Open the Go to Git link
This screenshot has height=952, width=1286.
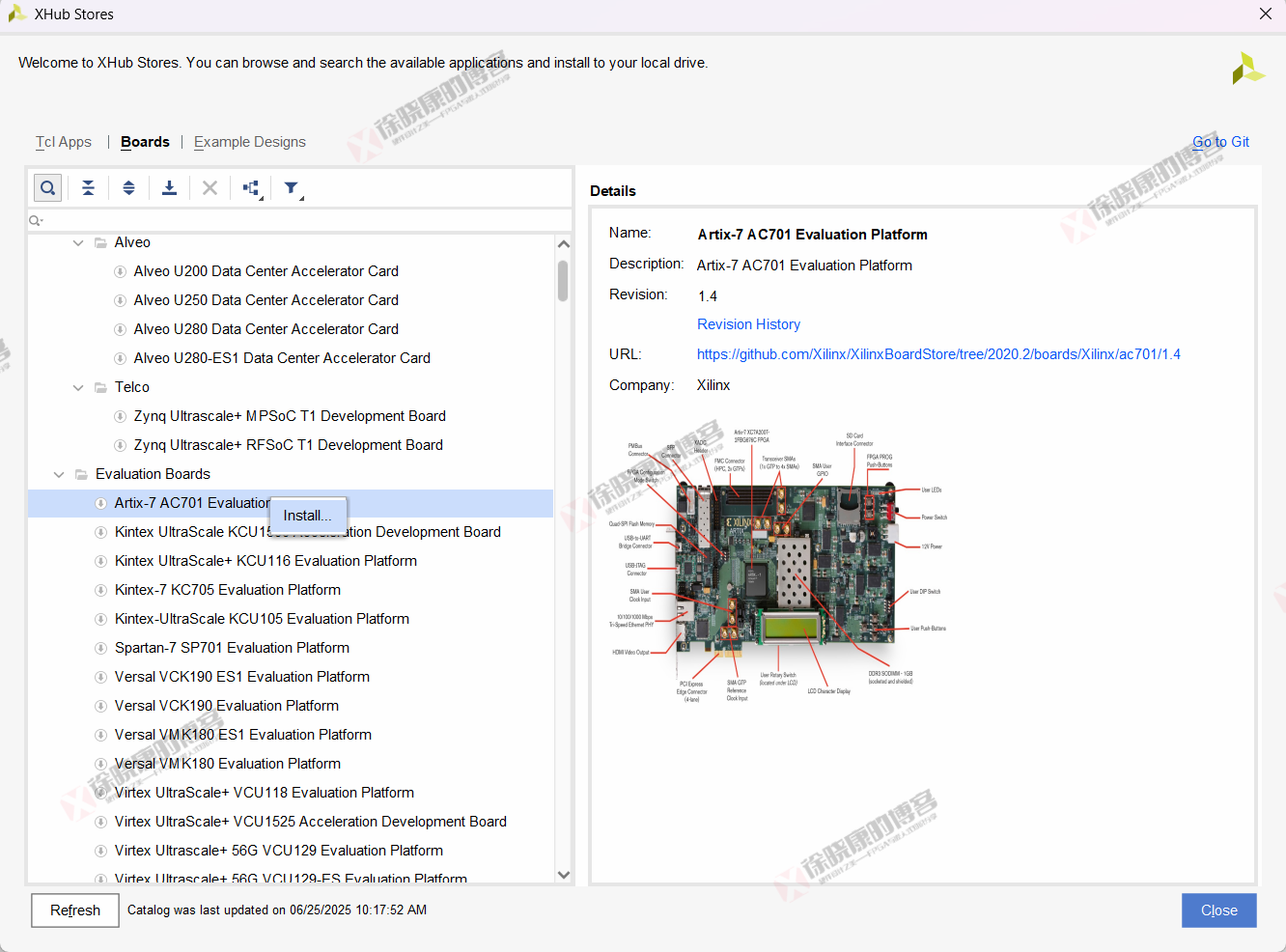[x=1220, y=142]
